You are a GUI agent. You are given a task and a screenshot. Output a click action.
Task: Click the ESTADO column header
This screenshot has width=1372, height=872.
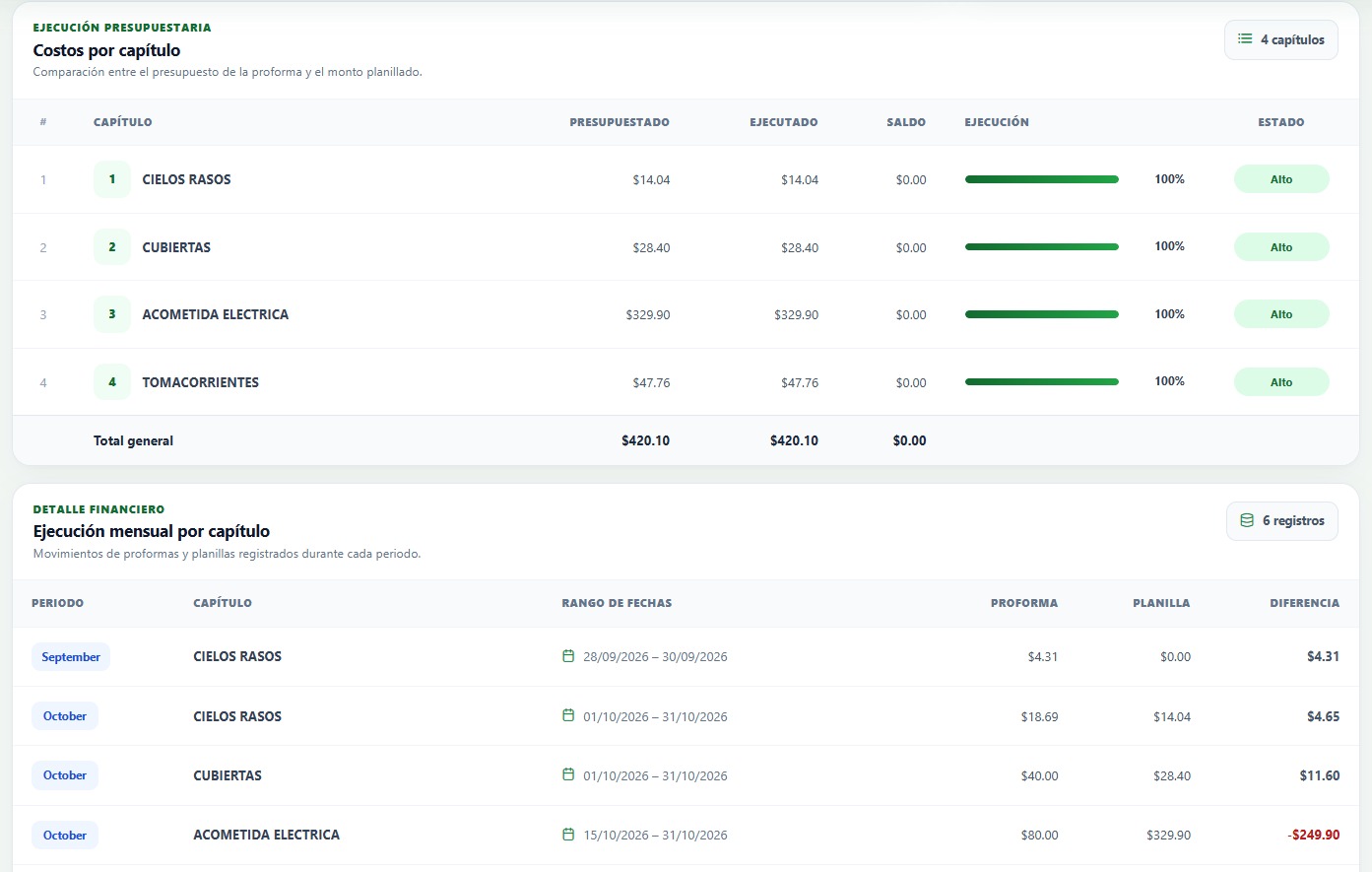pyautogui.click(x=1281, y=122)
